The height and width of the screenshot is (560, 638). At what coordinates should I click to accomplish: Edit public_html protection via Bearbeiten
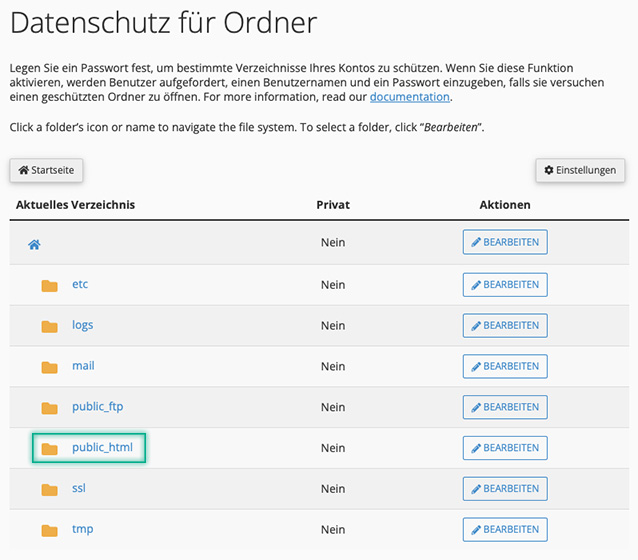pos(505,448)
